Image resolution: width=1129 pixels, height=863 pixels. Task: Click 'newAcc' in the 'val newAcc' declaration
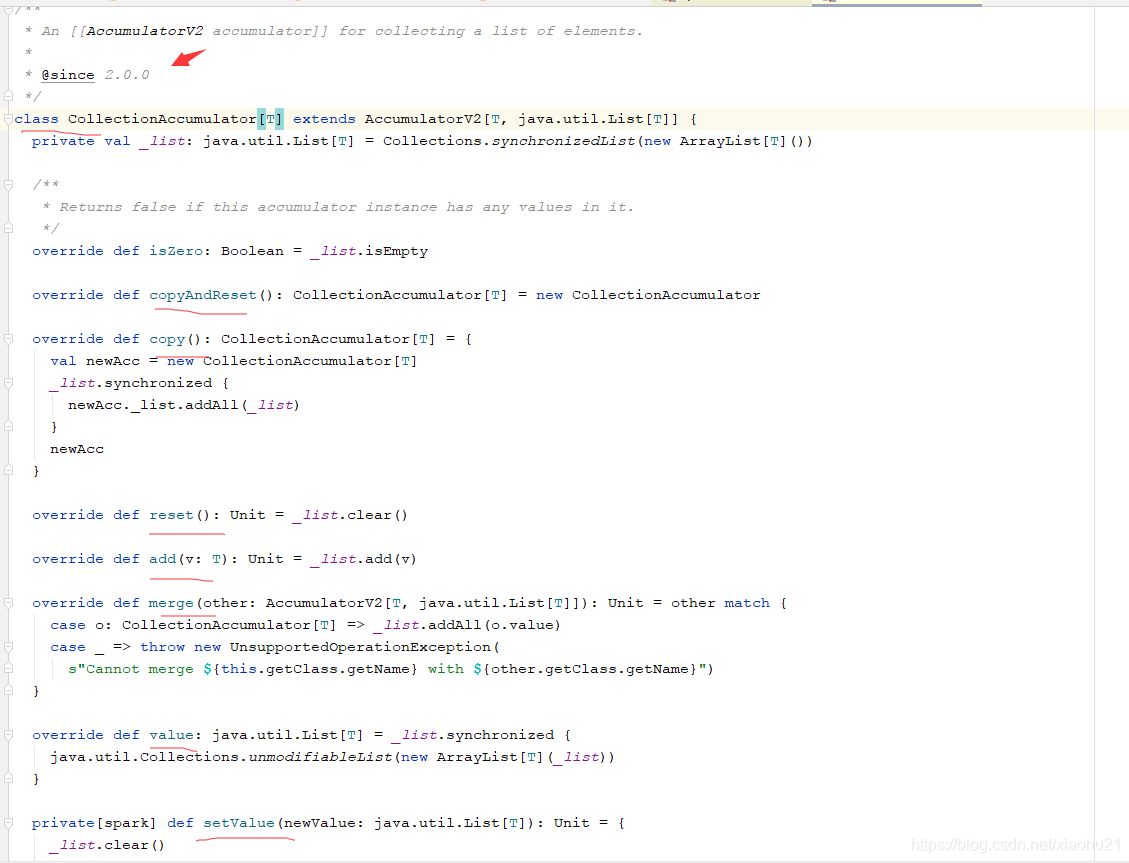113,361
